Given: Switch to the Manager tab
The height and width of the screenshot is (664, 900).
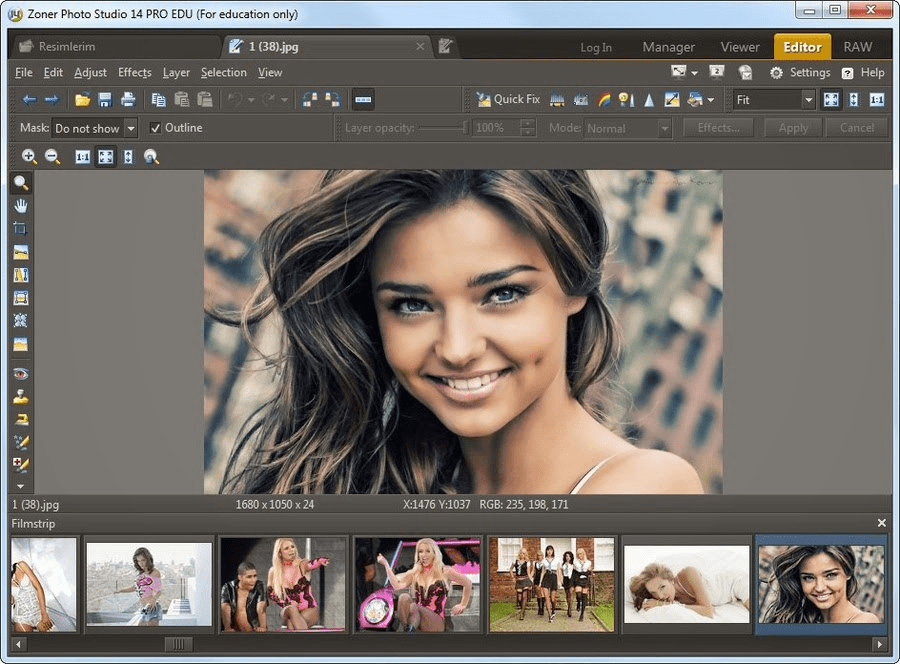Looking at the screenshot, I should pyautogui.click(x=668, y=47).
